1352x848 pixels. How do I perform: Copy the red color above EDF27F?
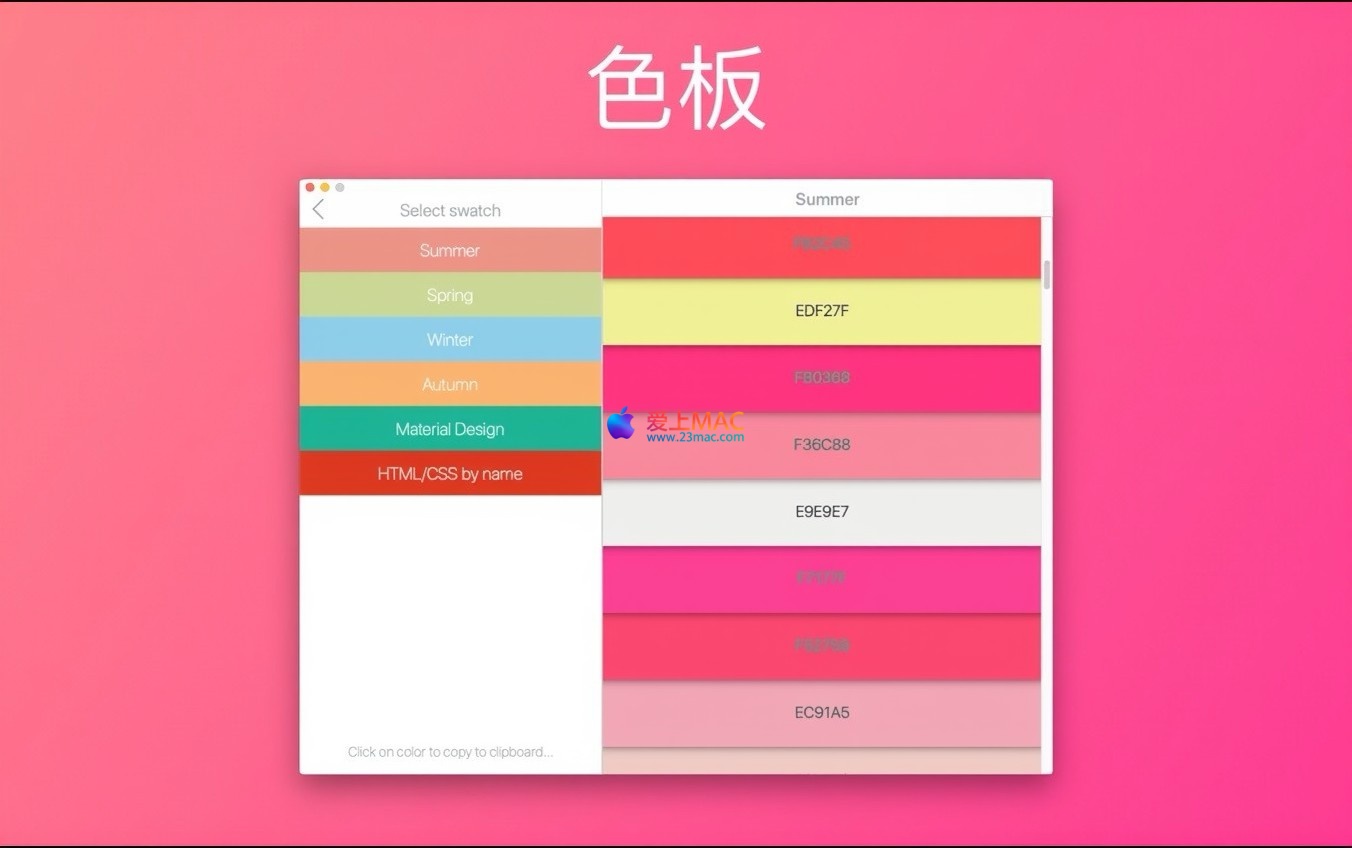click(x=821, y=245)
